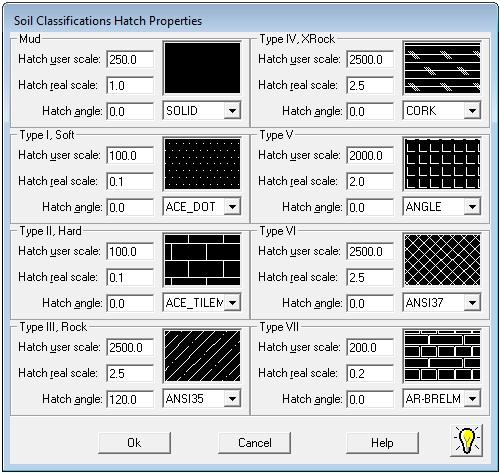The width and height of the screenshot is (500, 473).
Task: Expand the ACE_DOT pattern dropdown
Action: pos(232,207)
